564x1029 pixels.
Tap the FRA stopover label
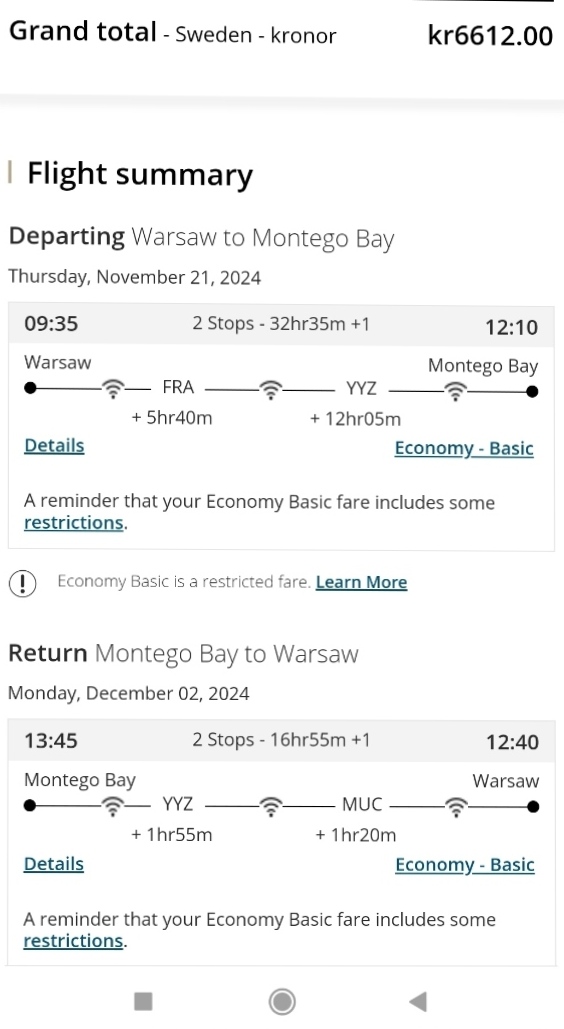tap(178, 388)
